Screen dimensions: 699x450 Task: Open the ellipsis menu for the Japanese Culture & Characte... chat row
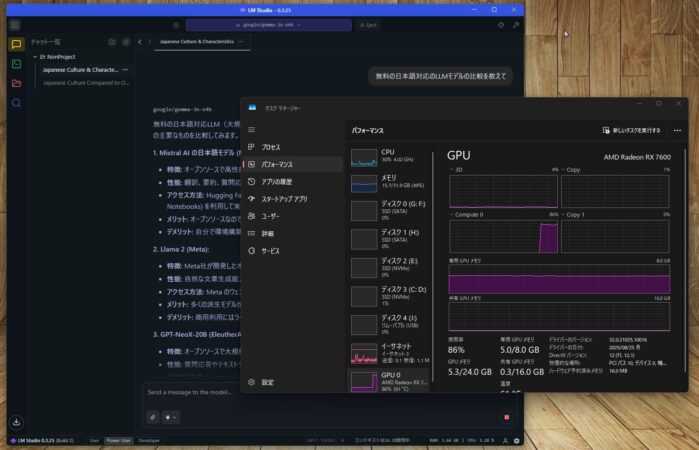point(125,70)
